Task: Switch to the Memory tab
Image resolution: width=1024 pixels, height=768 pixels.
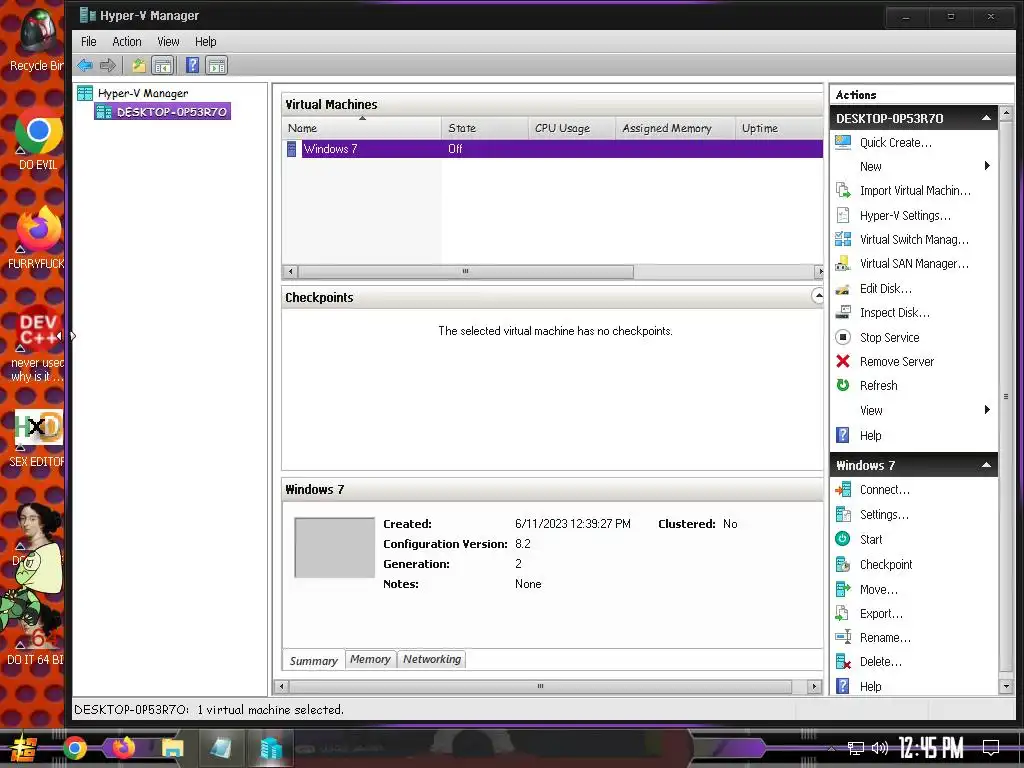Action: click(x=370, y=660)
